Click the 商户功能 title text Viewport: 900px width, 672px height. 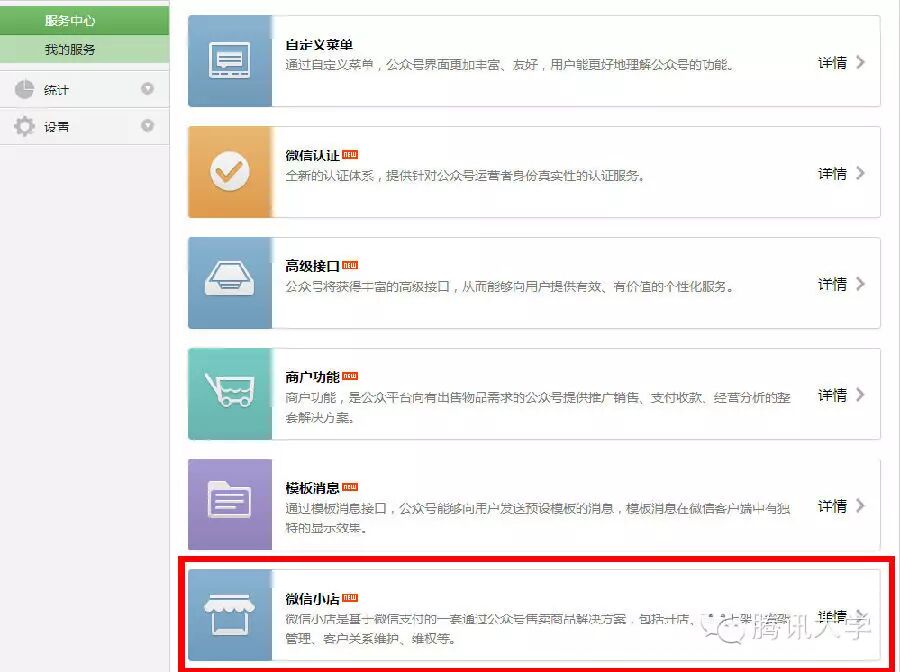(313, 377)
